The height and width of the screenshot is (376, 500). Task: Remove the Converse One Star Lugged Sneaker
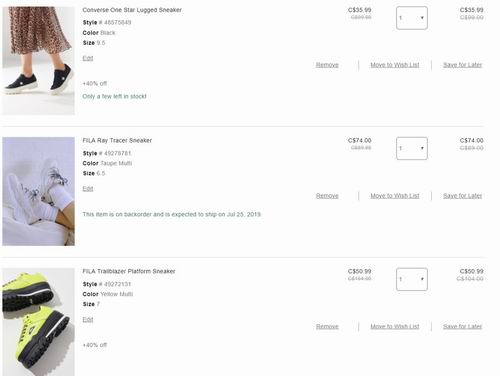327,65
